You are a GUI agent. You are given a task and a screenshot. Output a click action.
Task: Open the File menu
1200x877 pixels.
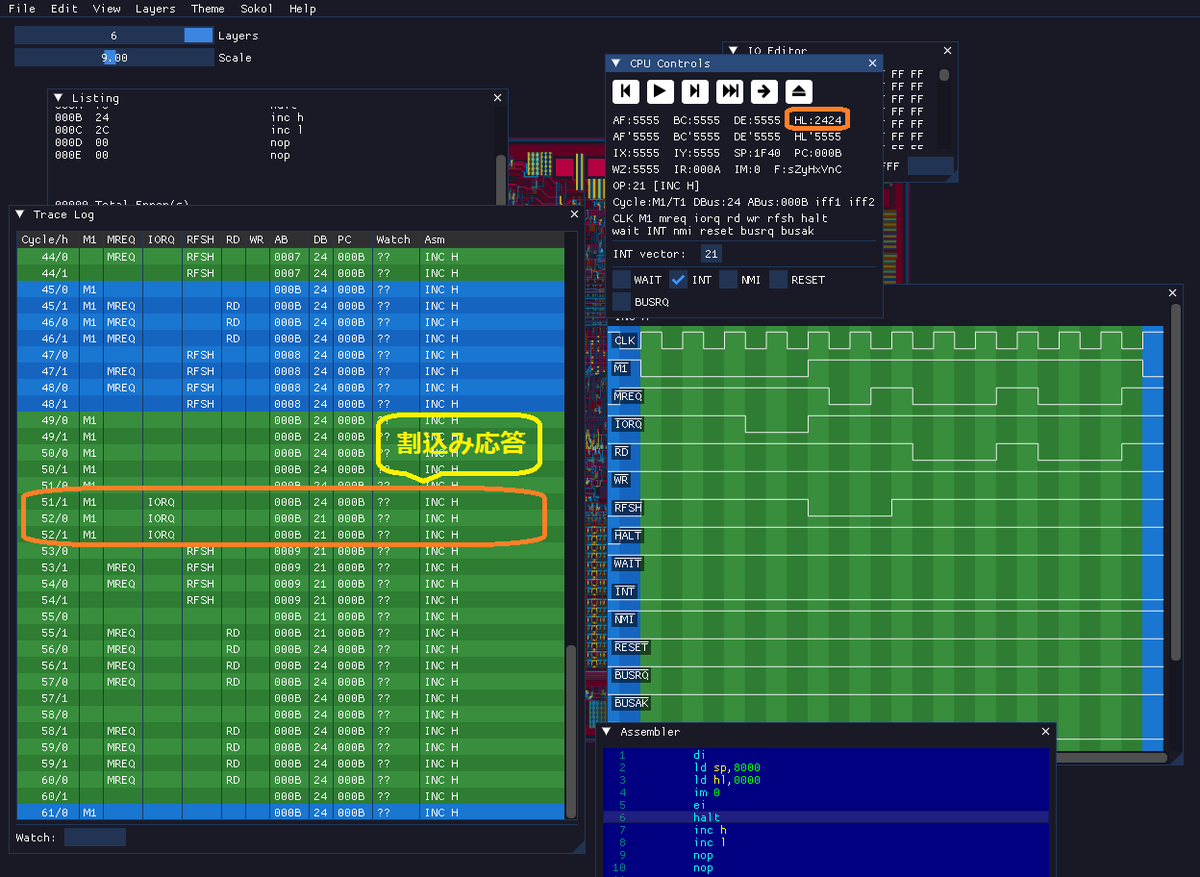21,9
